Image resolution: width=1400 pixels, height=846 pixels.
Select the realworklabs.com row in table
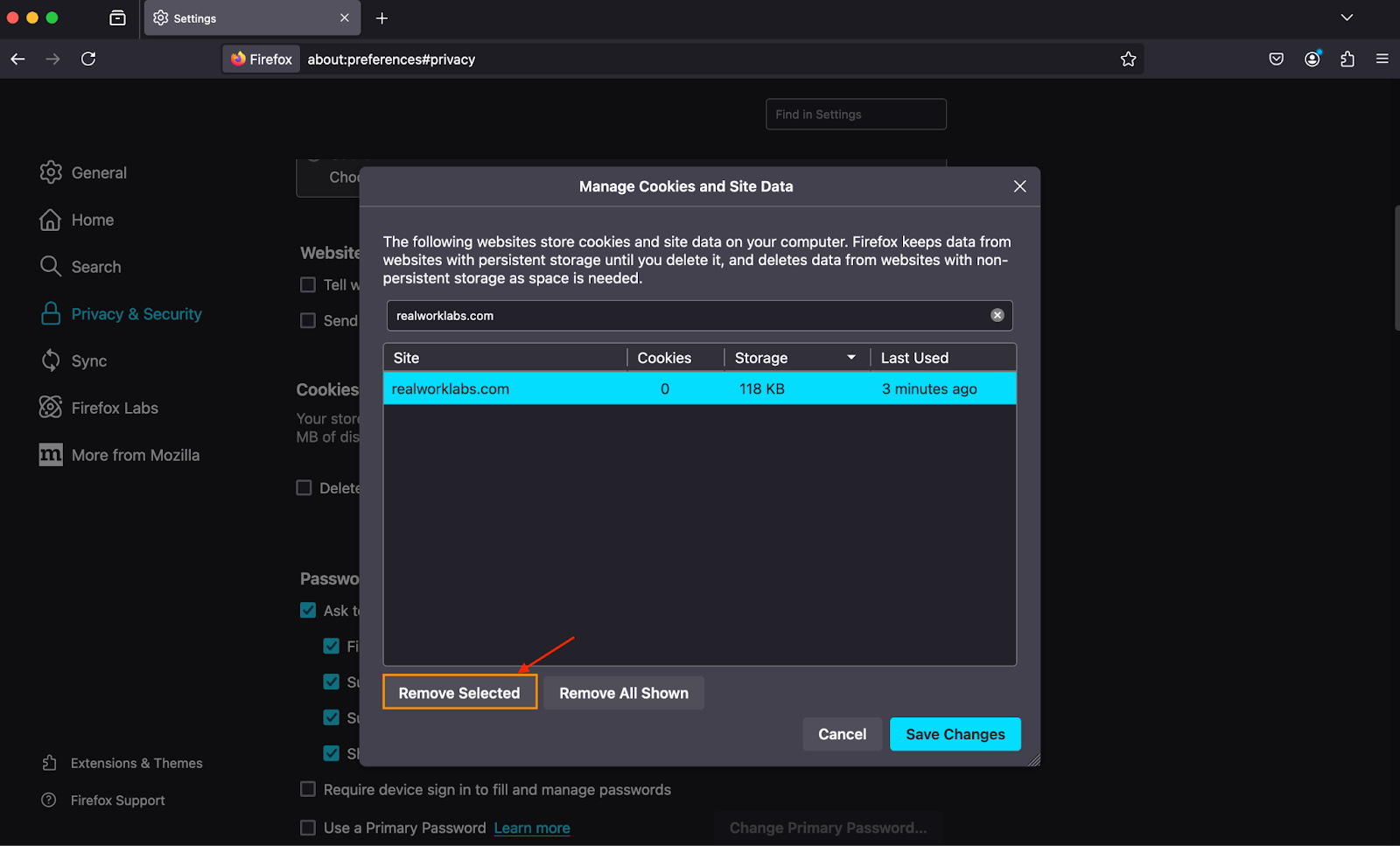(x=700, y=388)
